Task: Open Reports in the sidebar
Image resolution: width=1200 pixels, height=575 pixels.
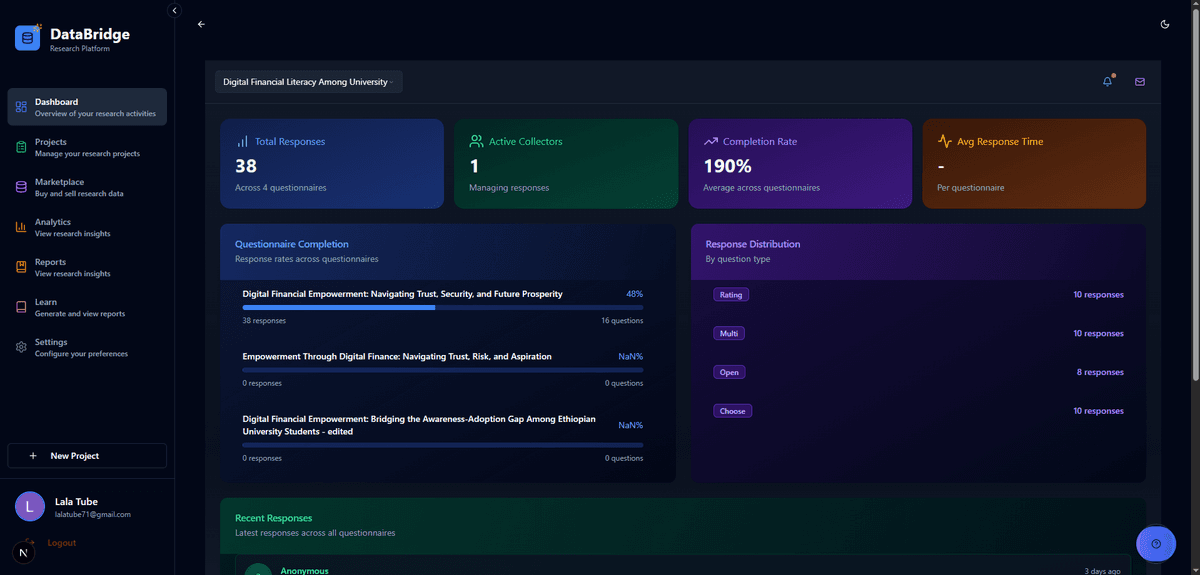Action: 87,267
